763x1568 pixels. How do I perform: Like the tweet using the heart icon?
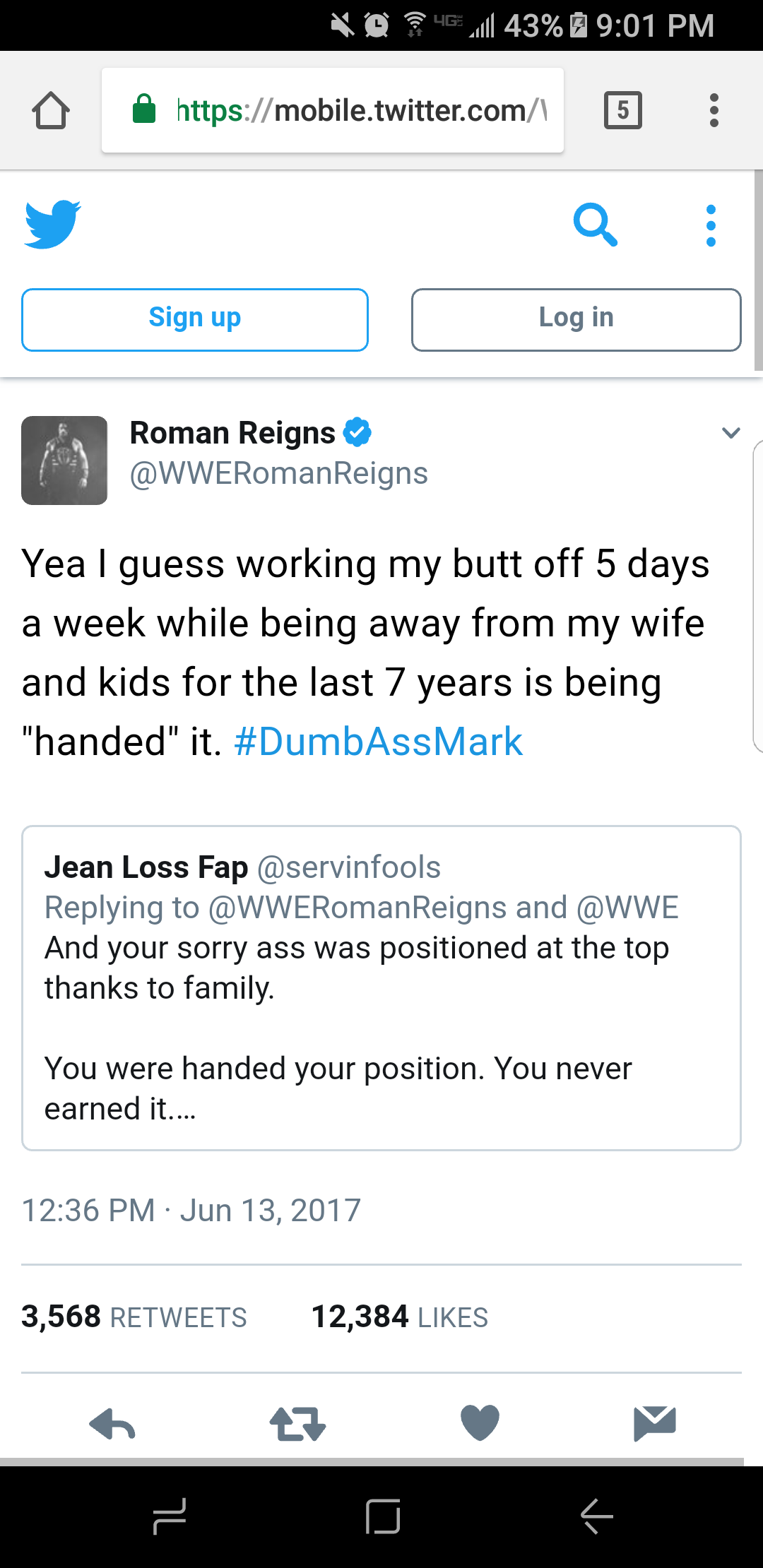click(x=480, y=1423)
